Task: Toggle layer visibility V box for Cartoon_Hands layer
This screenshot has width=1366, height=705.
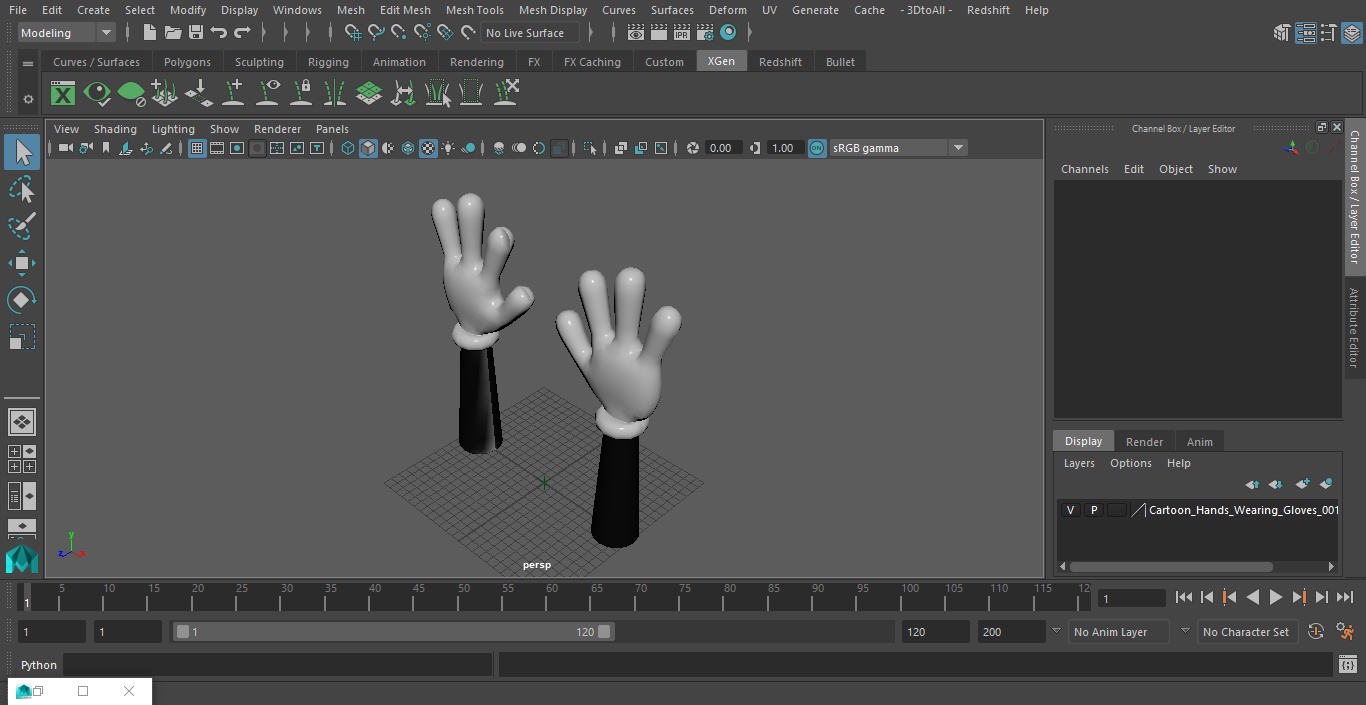Action: click(x=1070, y=510)
